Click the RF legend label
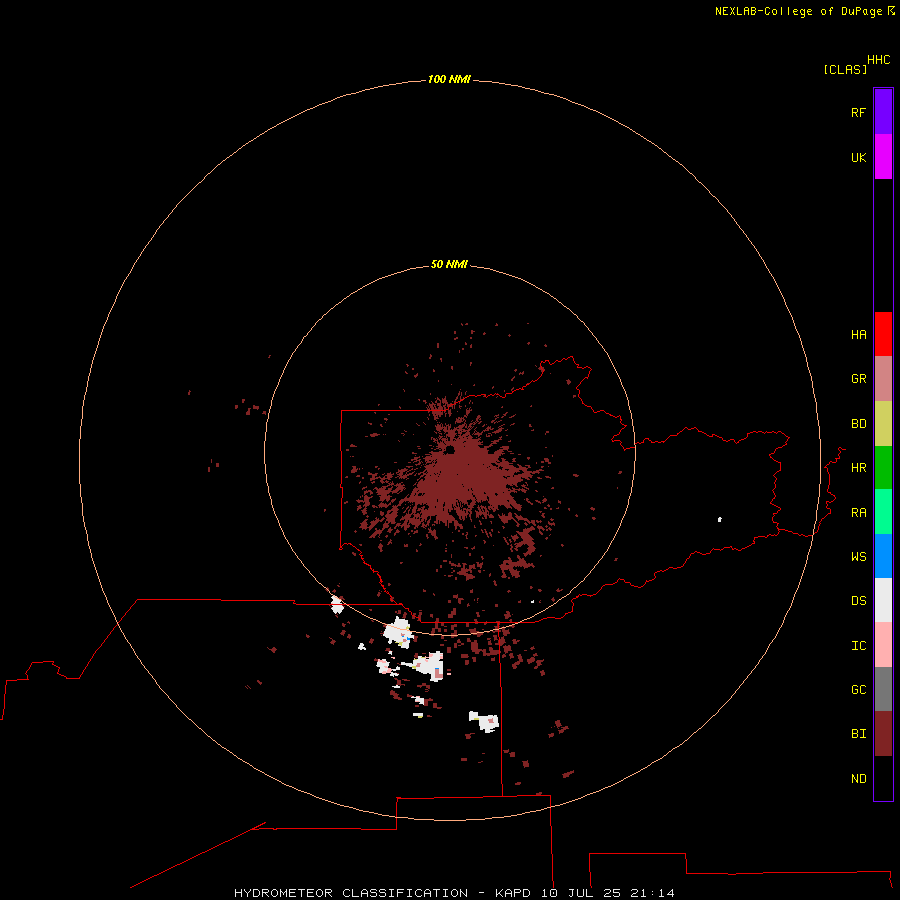 click(858, 112)
